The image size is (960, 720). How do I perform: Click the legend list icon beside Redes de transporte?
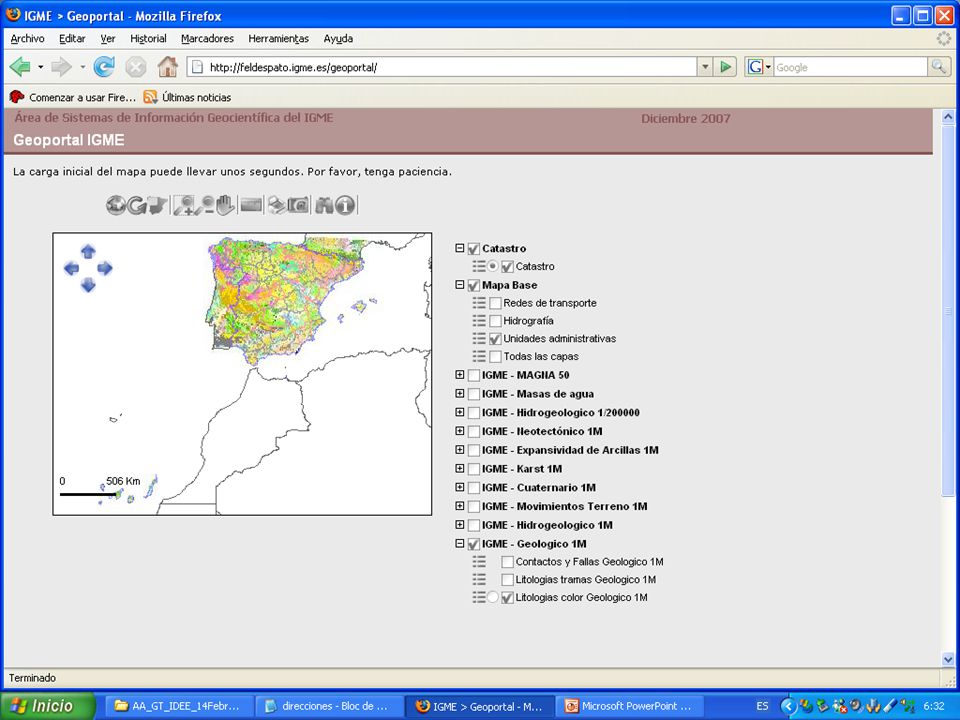click(x=479, y=302)
